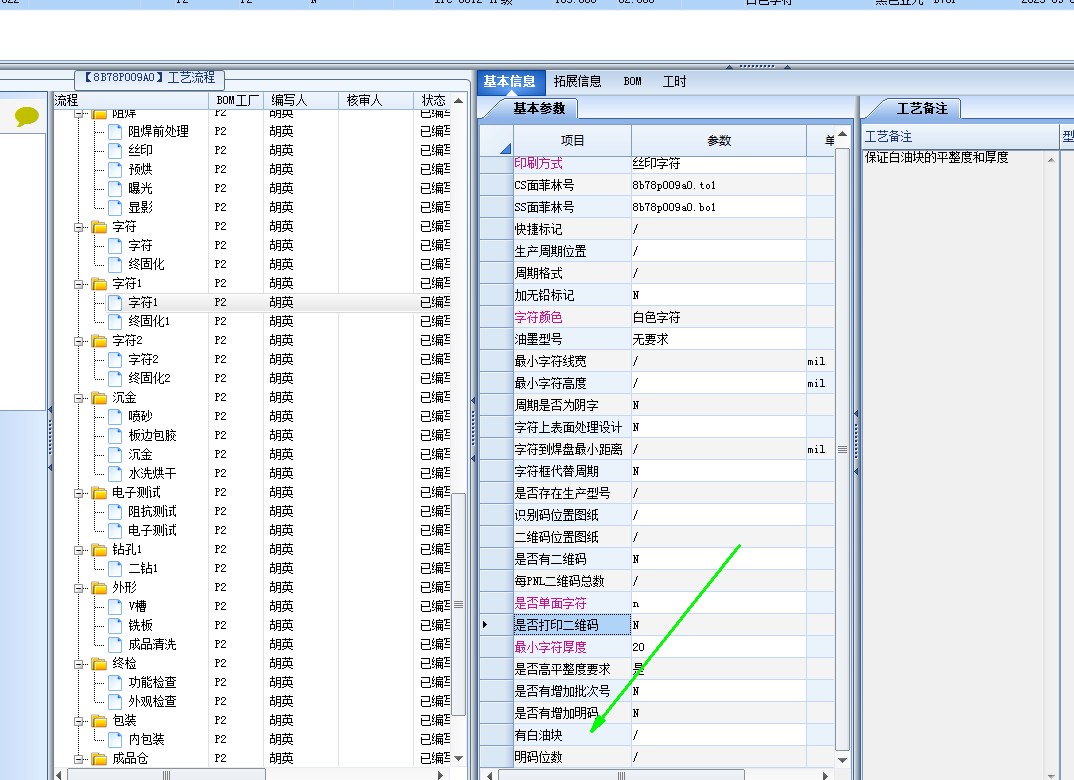
Task: Click the CS面菲林号 value 8b78p009a0.to1
Action: point(674,186)
